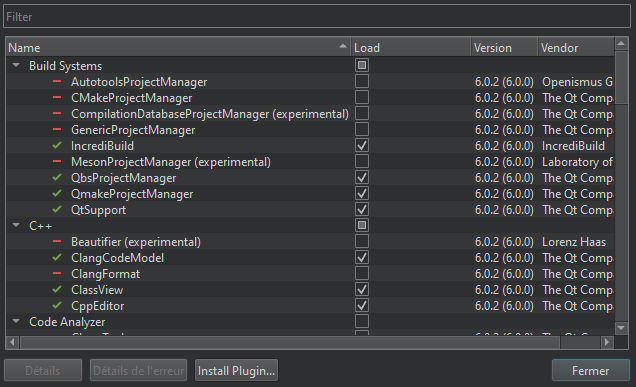Image resolution: width=636 pixels, height=387 pixels.
Task: Click the Détails de l'erreur button
Action: 138,370
